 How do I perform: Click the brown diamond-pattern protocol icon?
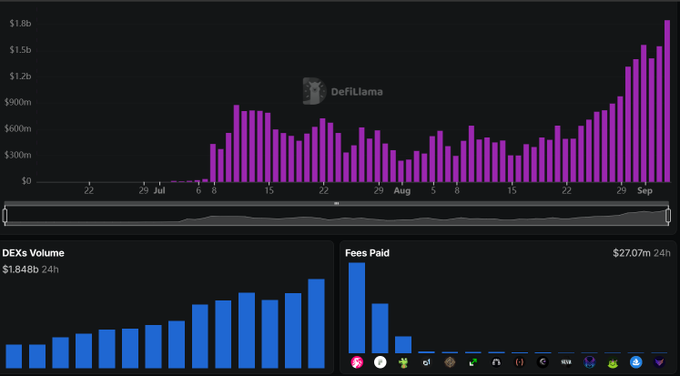click(450, 362)
